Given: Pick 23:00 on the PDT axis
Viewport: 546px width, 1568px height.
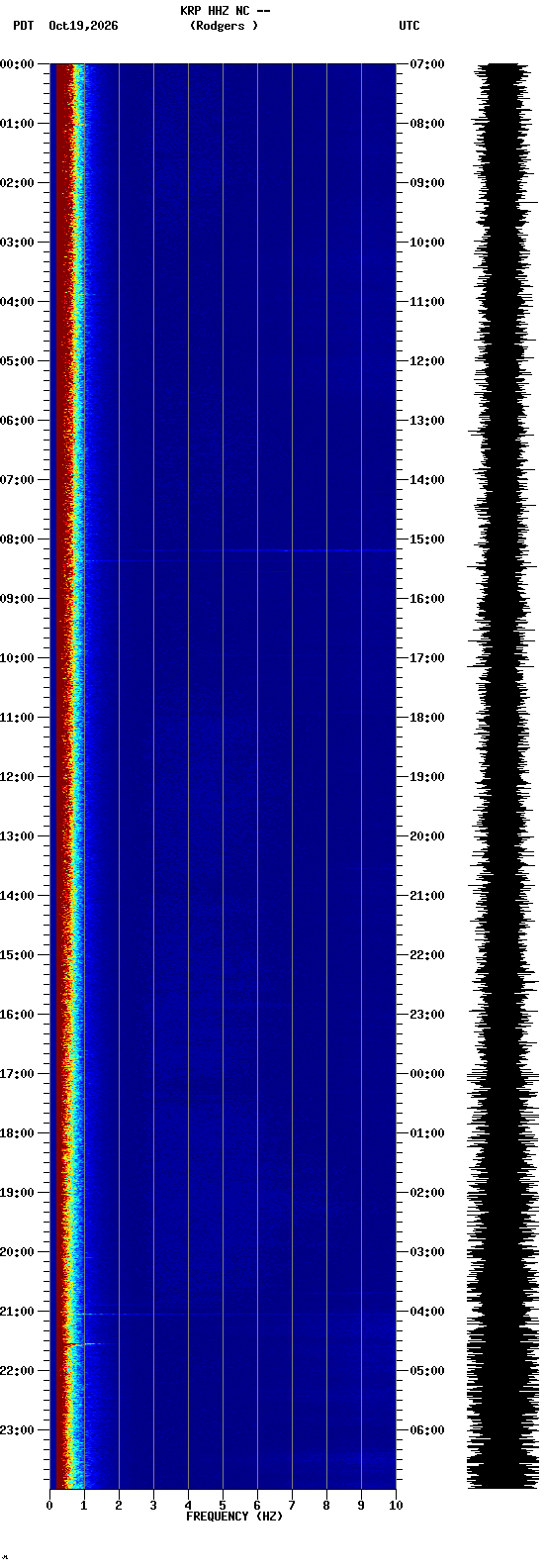Looking at the screenshot, I should point(18,1430).
